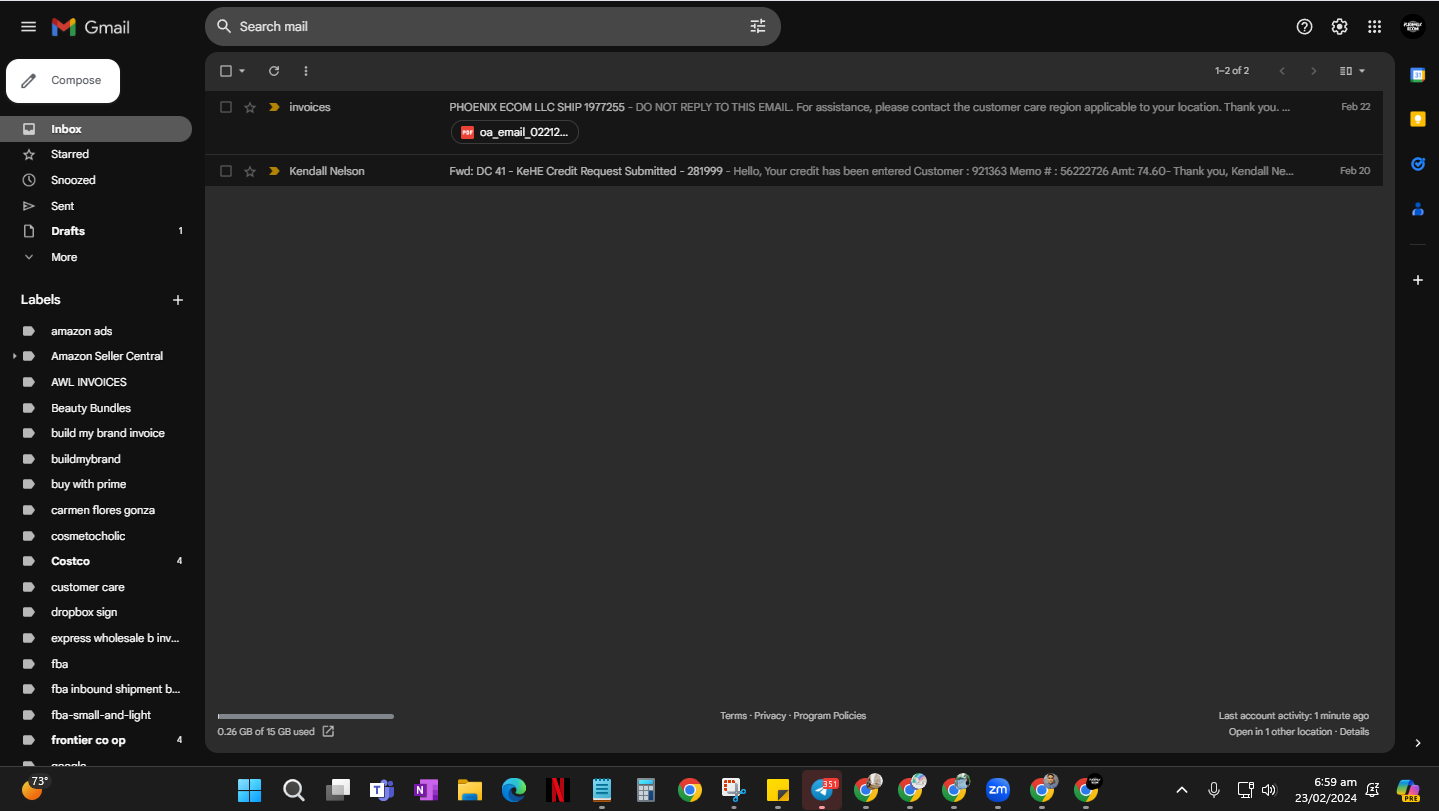Open the Terms link
1439x811 pixels.
click(733, 716)
